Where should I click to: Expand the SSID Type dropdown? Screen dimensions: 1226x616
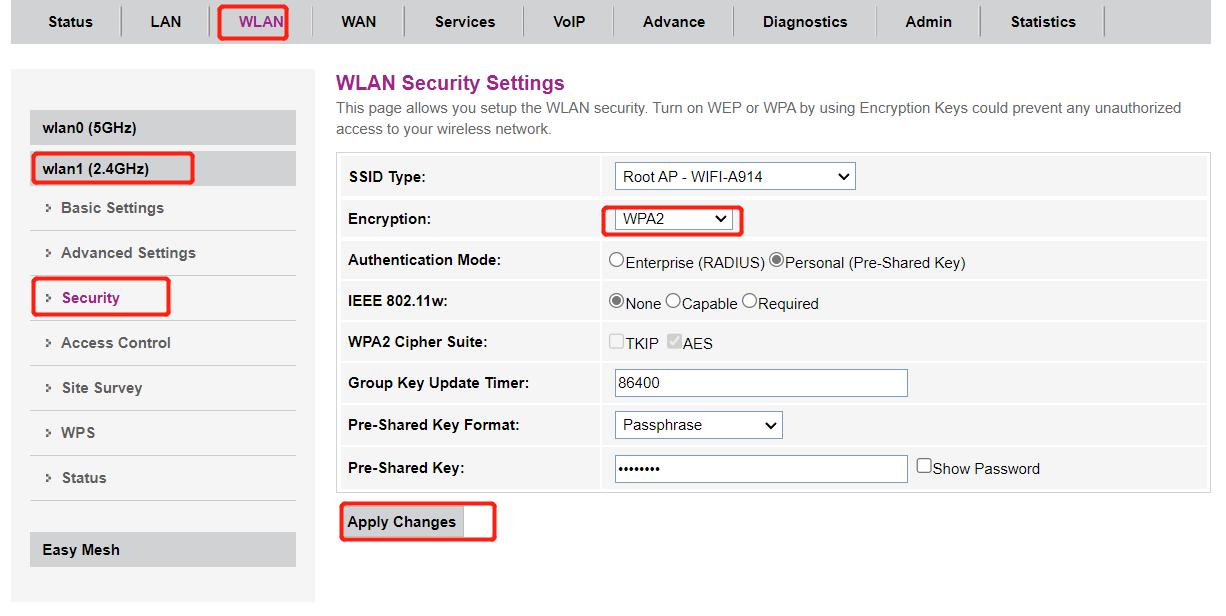click(735, 177)
